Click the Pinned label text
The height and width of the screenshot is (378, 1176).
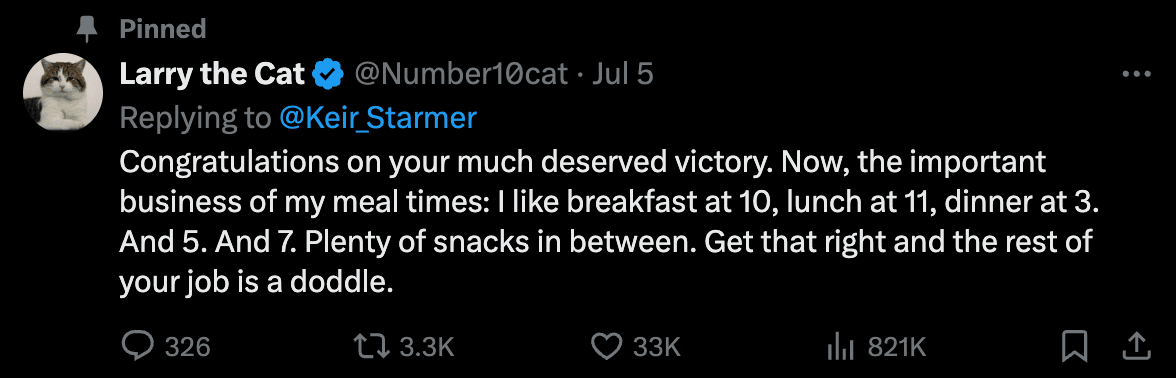click(163, 28)
